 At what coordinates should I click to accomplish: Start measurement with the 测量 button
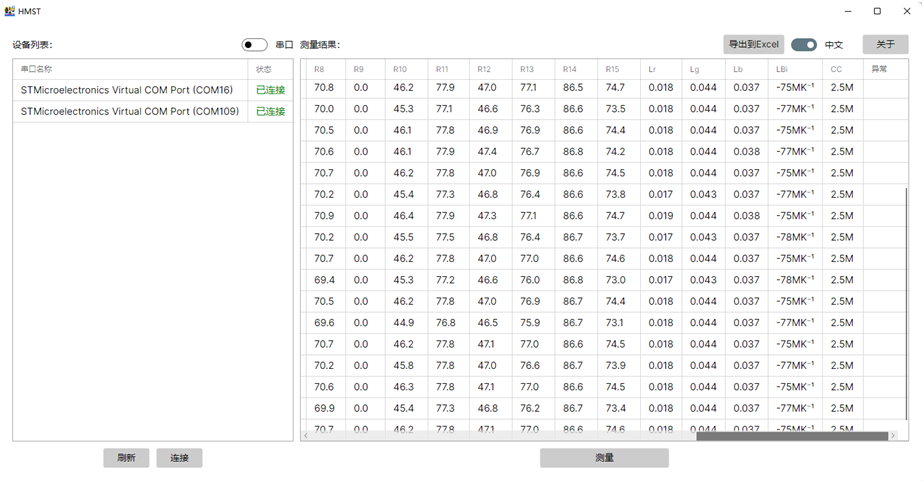604,457
